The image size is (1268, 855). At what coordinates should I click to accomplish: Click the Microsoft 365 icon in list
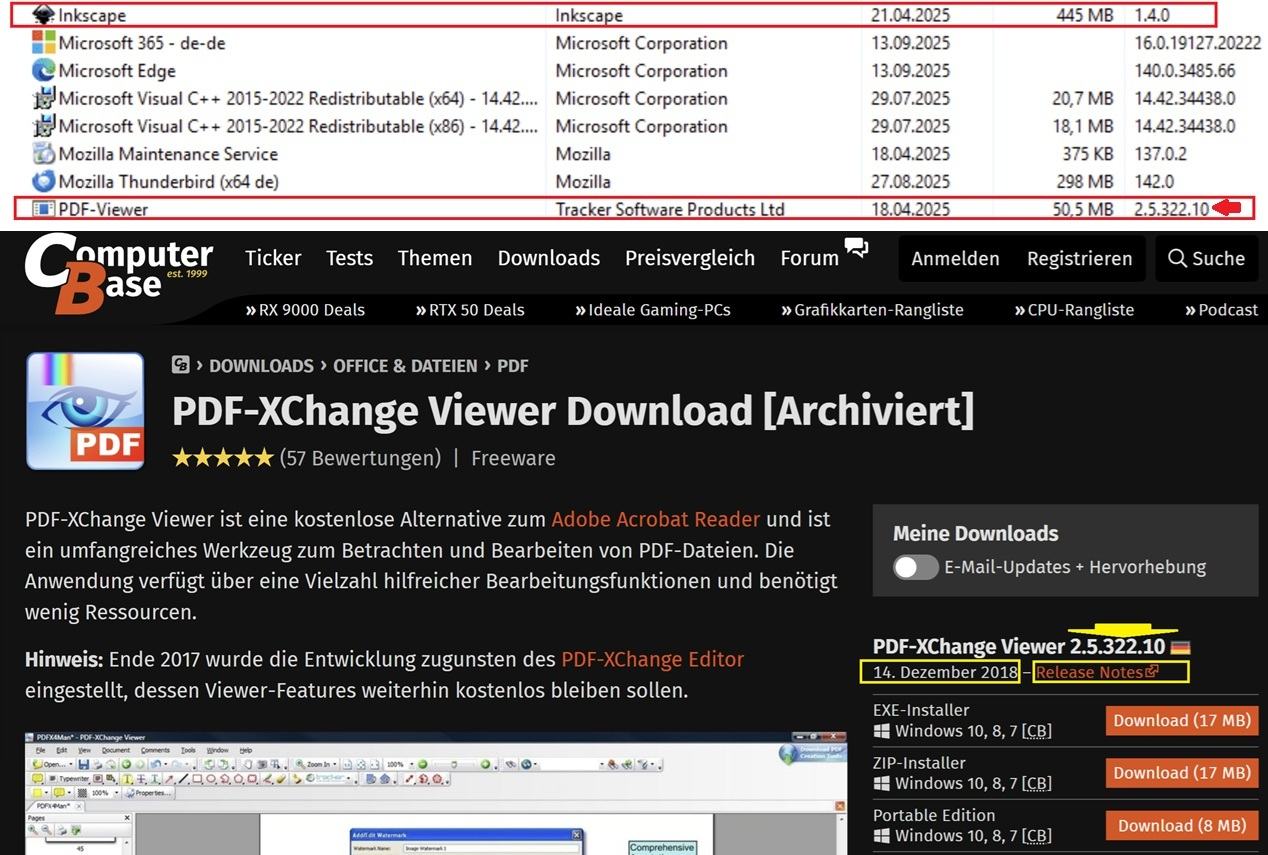coord(43,43)
